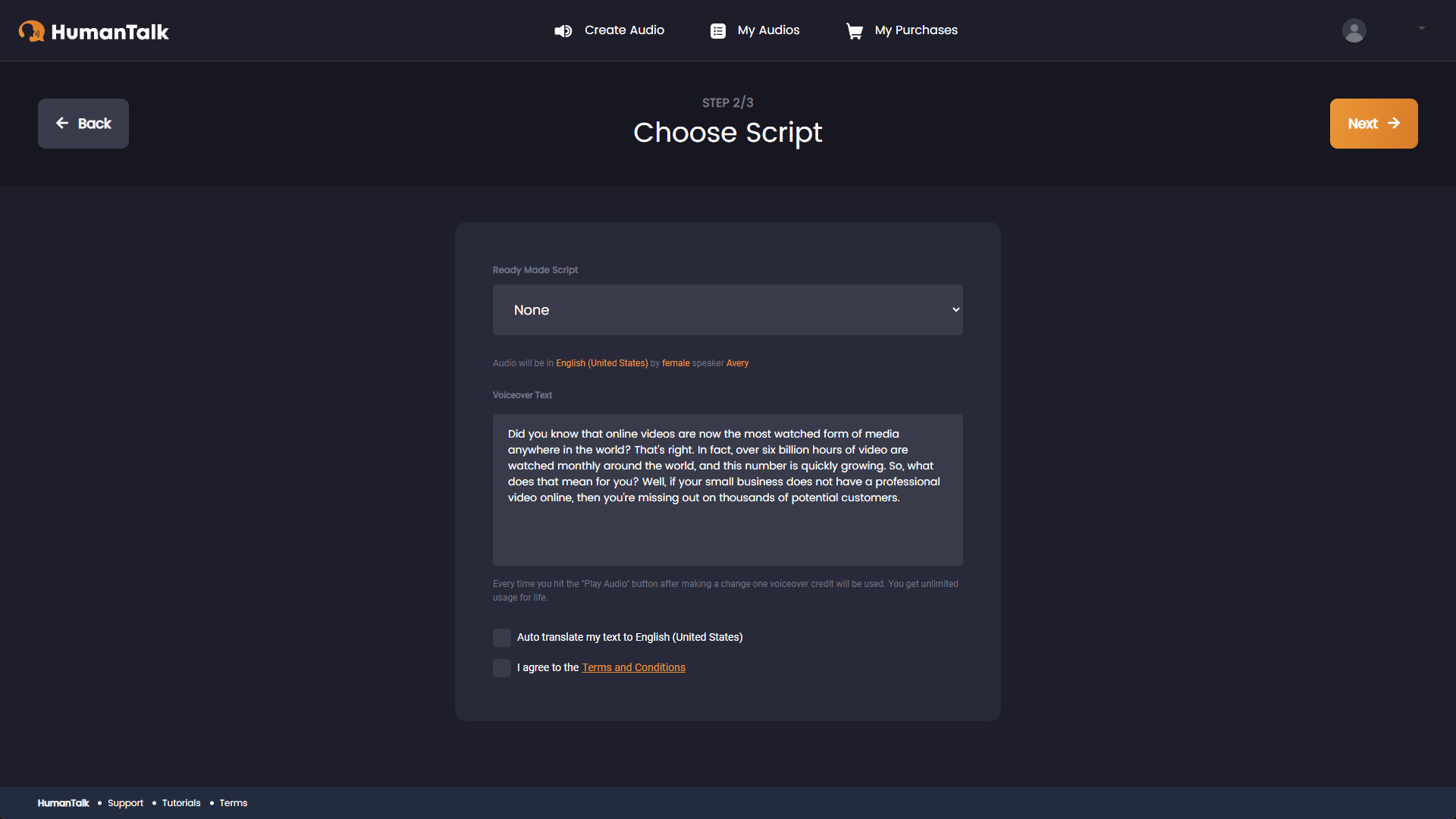Screen dimensions: 1456x819
Task: Click the dropdown arrow on the None selector
Action: point(955,309)
